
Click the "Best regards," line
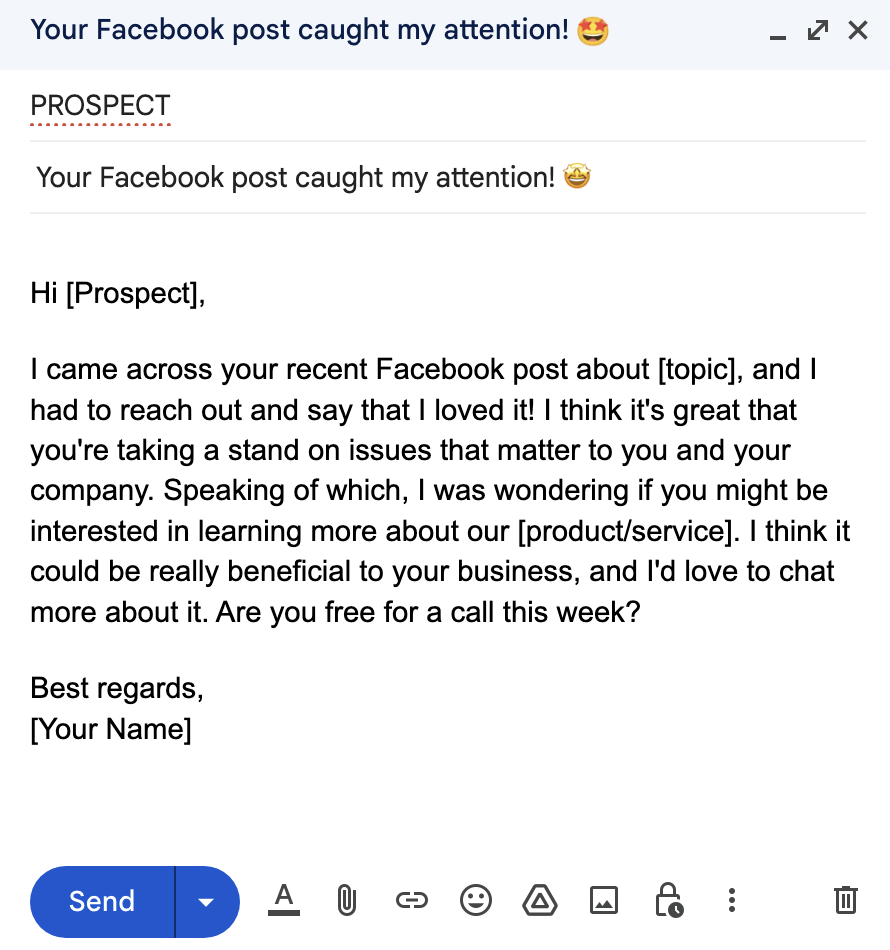click(117, 689)
